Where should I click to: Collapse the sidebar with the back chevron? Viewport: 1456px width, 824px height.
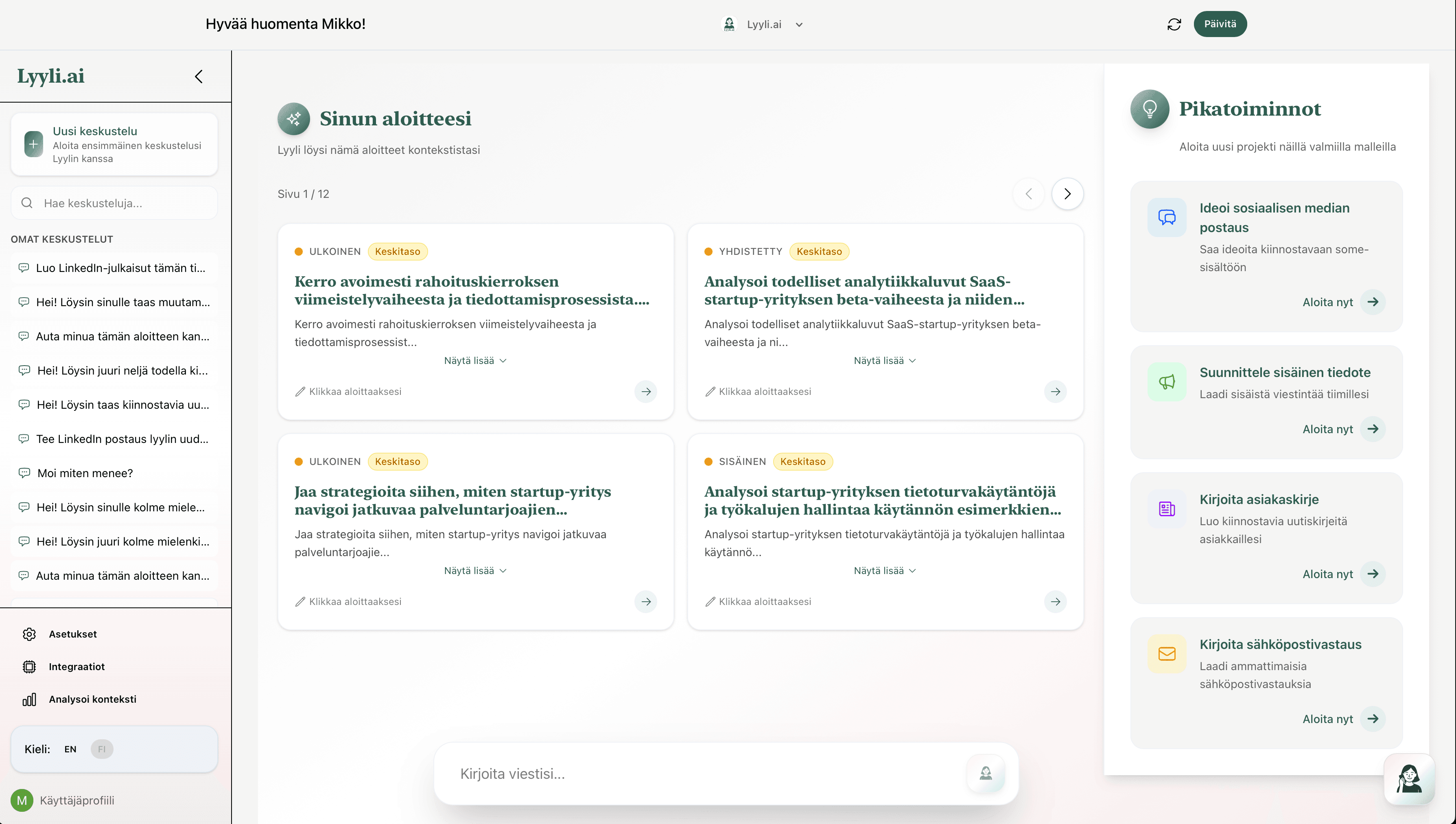click(x=199, y=77)
